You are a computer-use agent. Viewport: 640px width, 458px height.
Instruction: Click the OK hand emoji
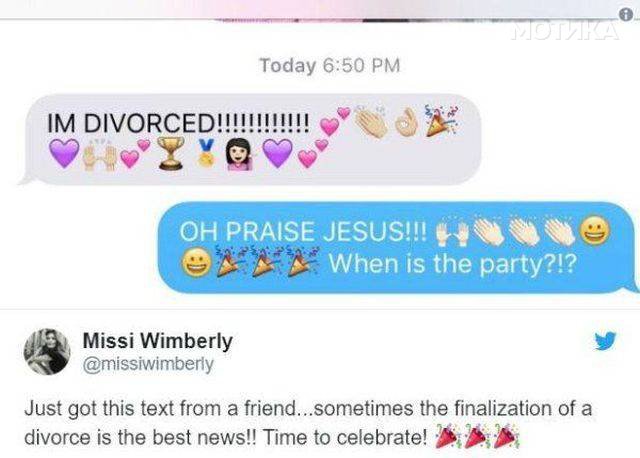pos(406,122)
